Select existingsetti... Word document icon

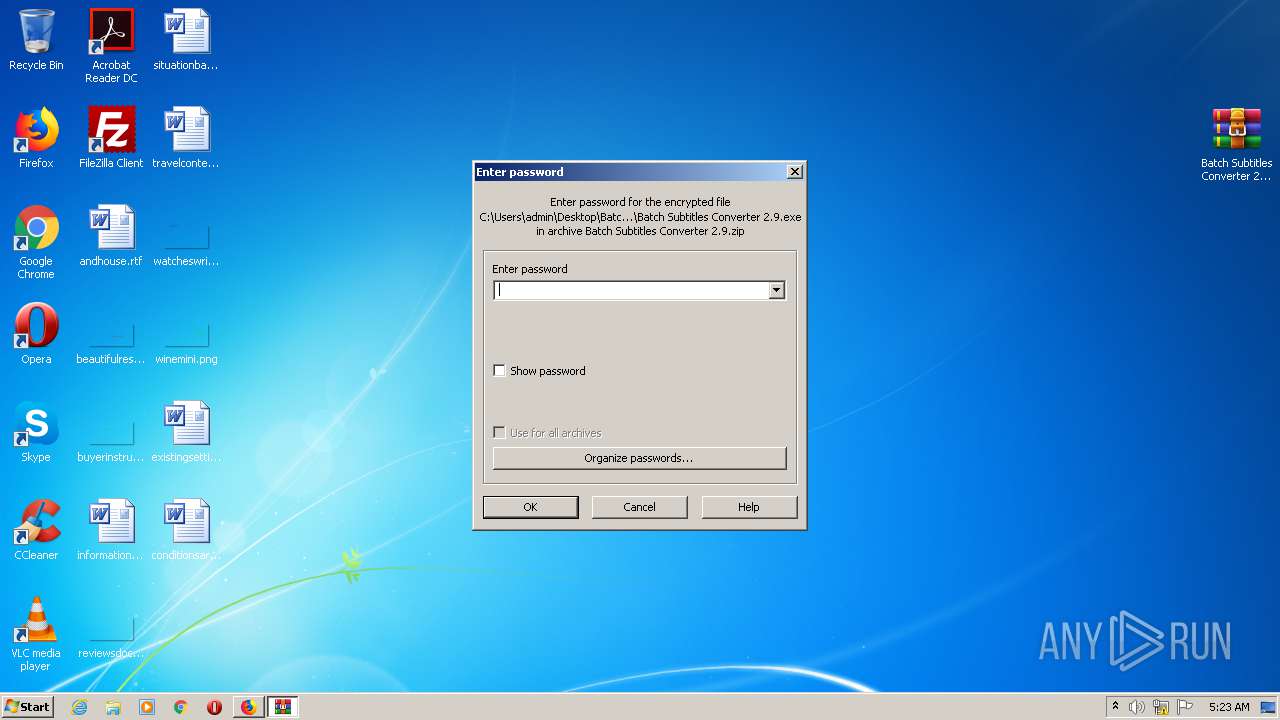pos(186,432)
